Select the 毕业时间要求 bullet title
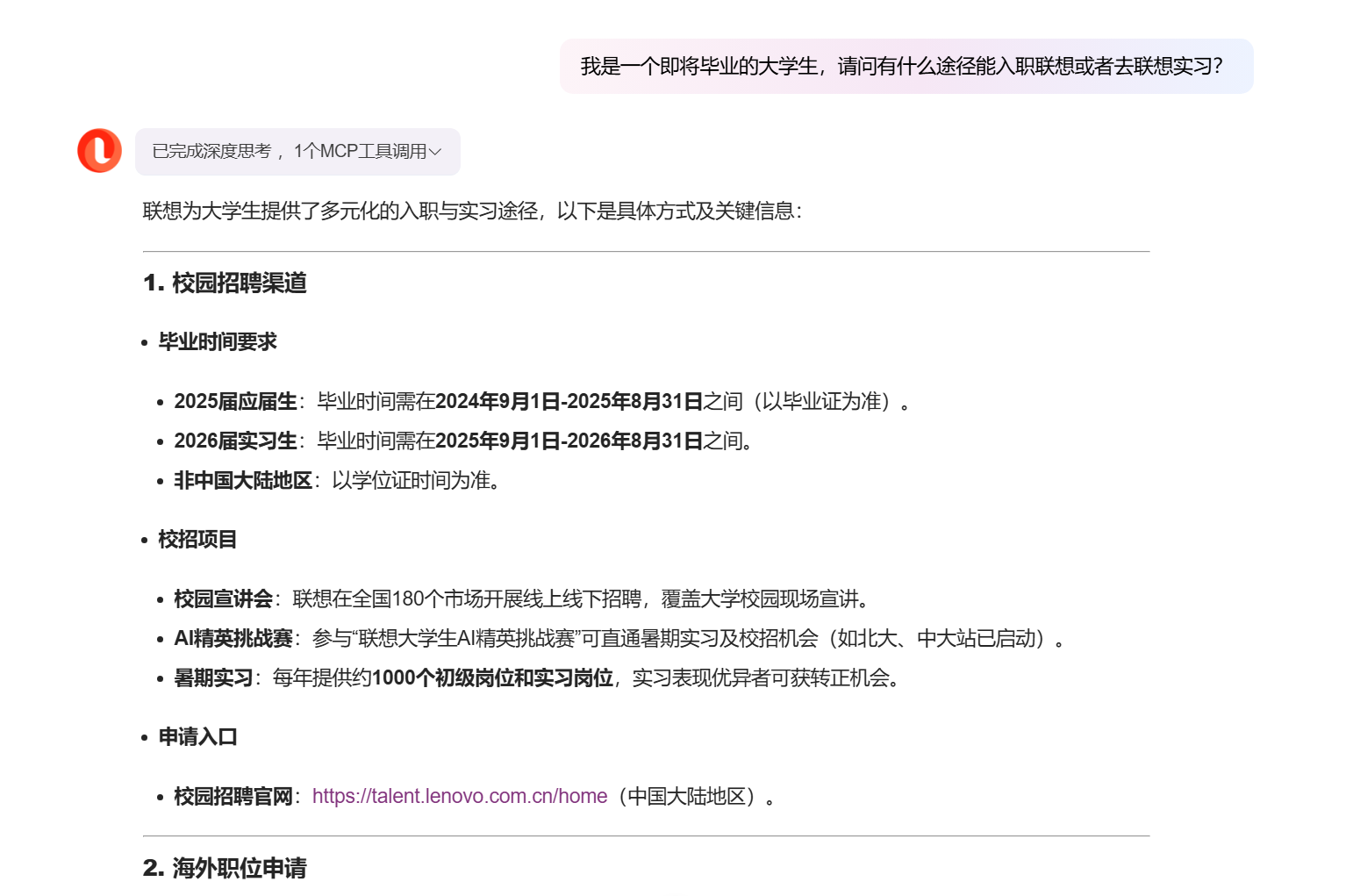Screen dimensions: 1353x896 click(x=217, y=342)
